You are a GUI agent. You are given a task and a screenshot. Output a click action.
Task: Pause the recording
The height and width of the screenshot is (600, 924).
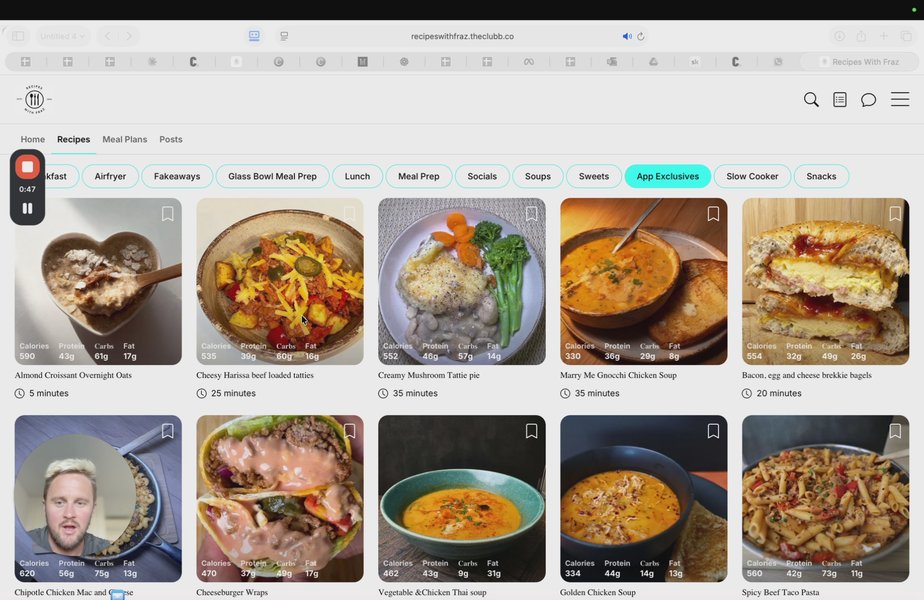[x=28, y=209]
